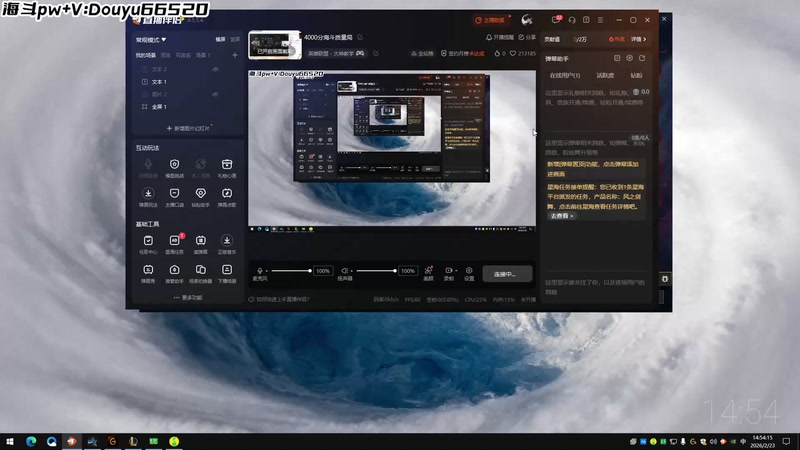Expand the 常规模式 mode dropdown

pyautogui.click(x=151, y=39)
